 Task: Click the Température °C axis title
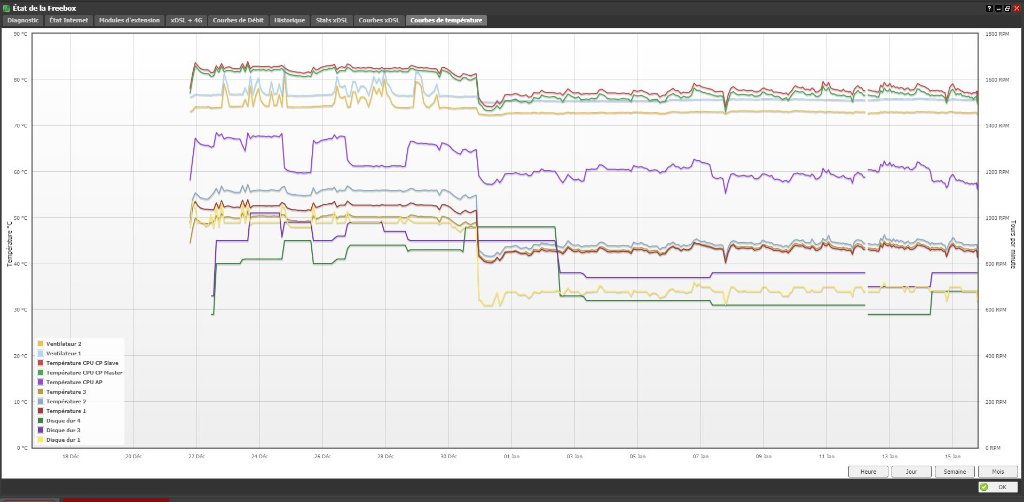tap(10, 243)
